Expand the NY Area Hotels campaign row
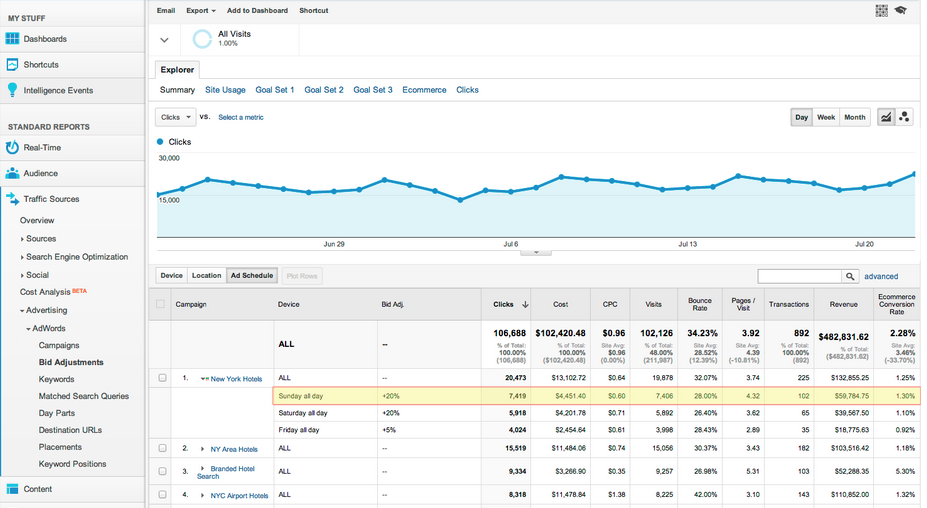 202,449
